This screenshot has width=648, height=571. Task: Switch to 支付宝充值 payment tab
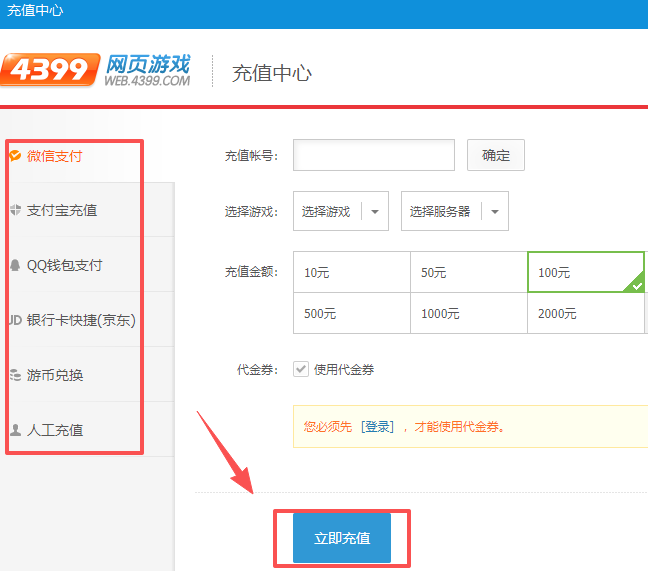pyautogui.click(x=62, y=210)
